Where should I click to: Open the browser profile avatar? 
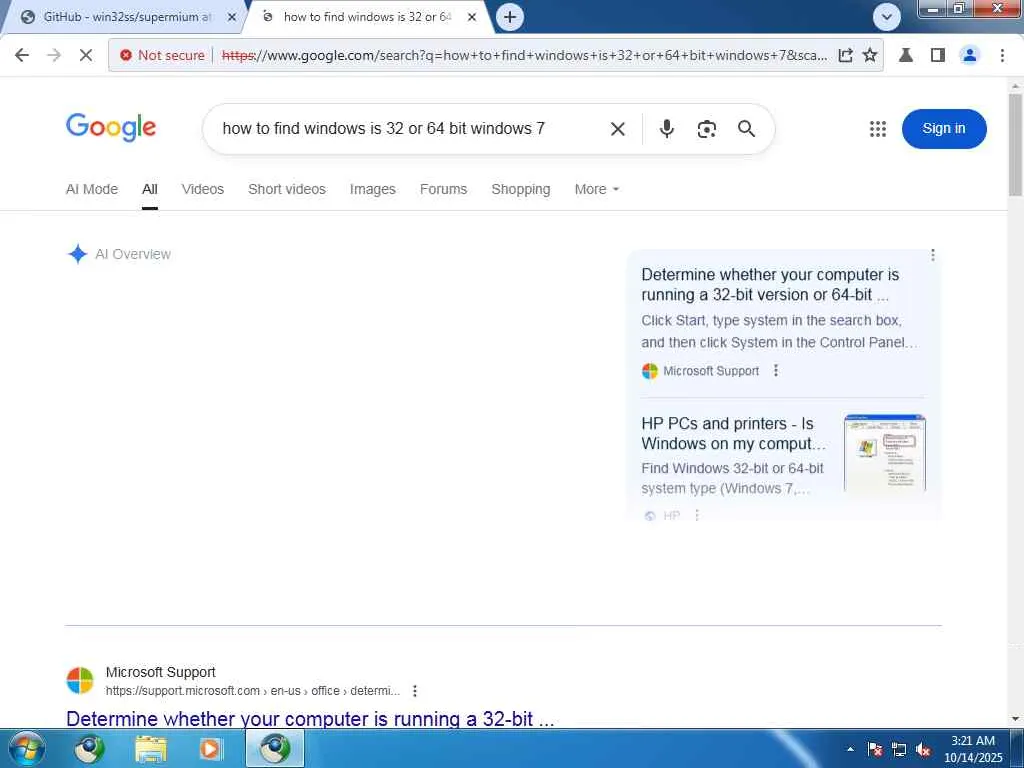point(970,56)
